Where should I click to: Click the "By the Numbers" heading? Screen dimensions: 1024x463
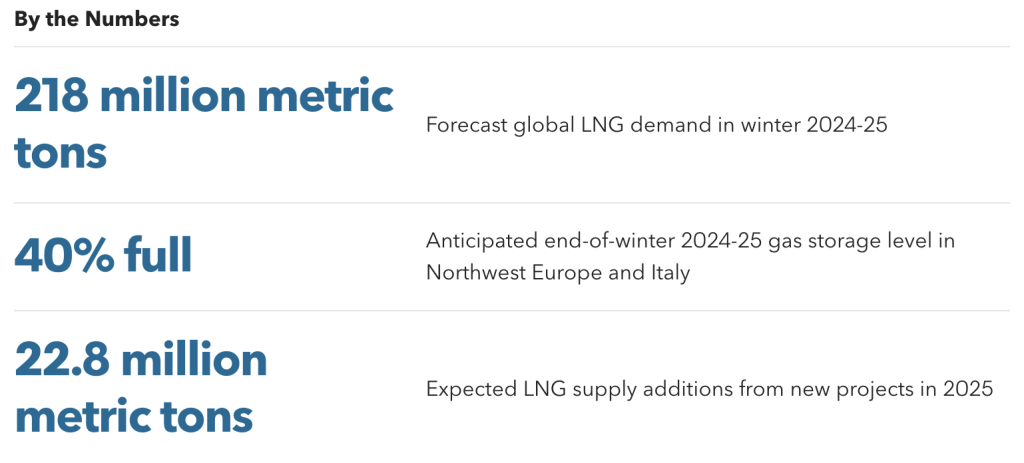(96, 19)
